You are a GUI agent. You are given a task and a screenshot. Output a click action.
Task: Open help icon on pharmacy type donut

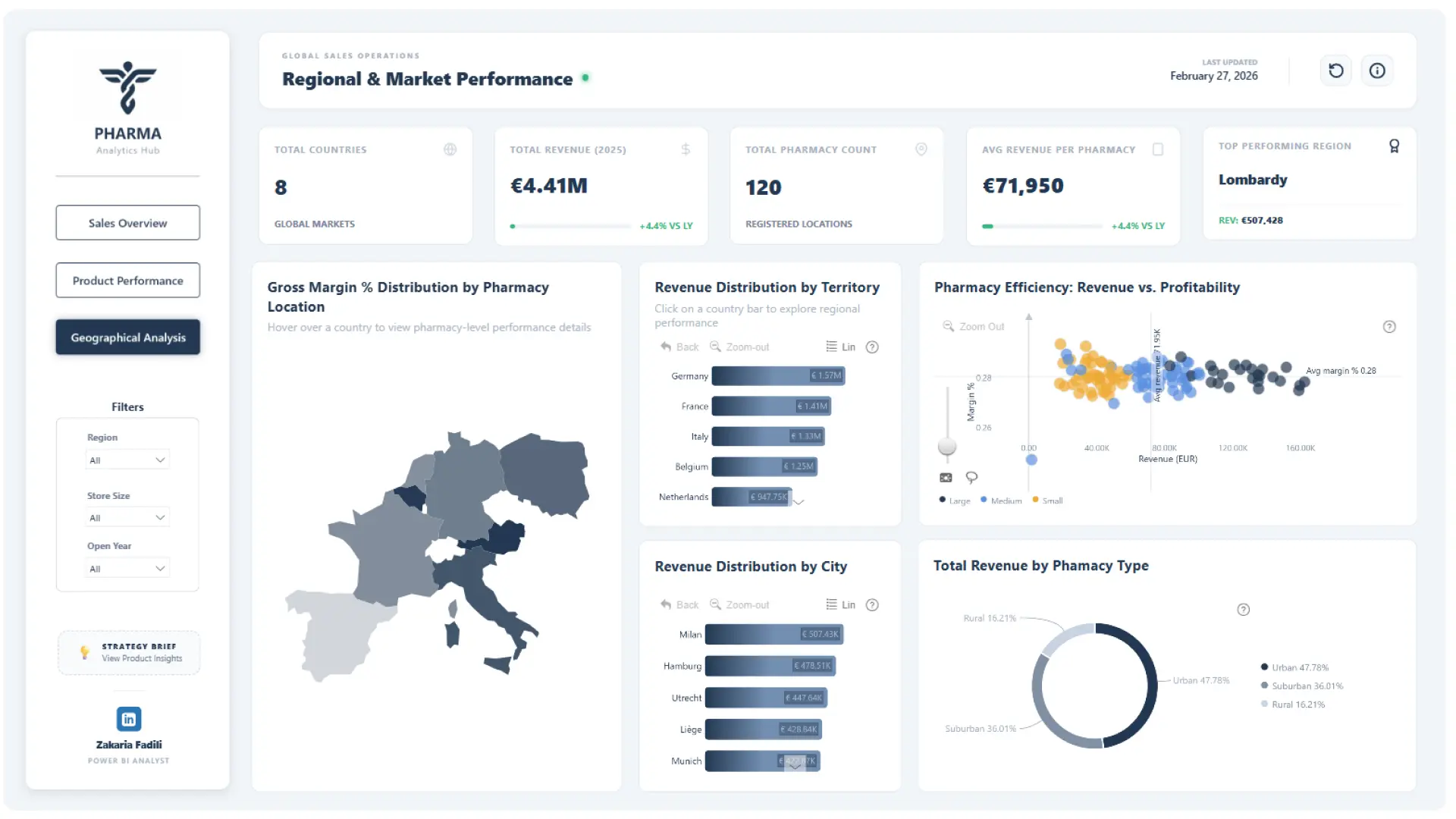[1243, 610]
